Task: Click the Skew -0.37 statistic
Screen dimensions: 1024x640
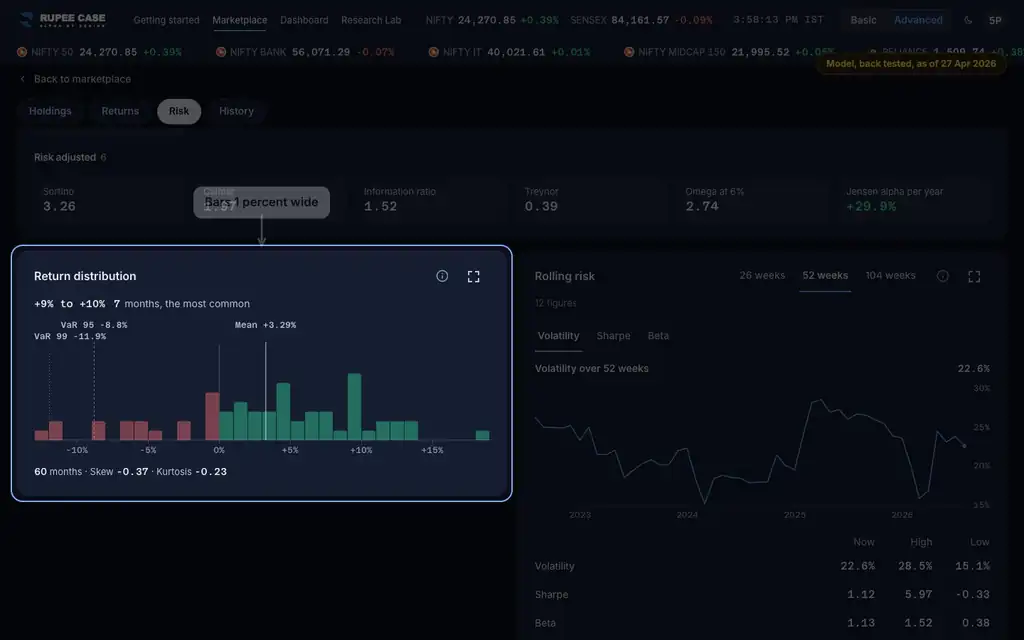Action: tap(119, 472)
